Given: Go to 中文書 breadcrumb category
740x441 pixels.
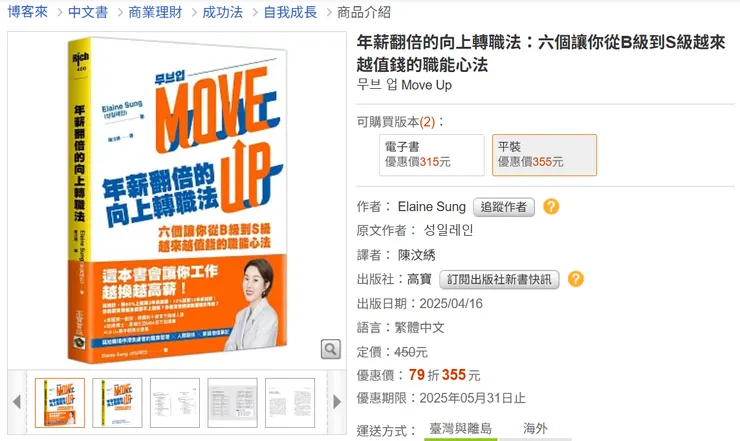Looking at the screenshot, I should [88, 12].
